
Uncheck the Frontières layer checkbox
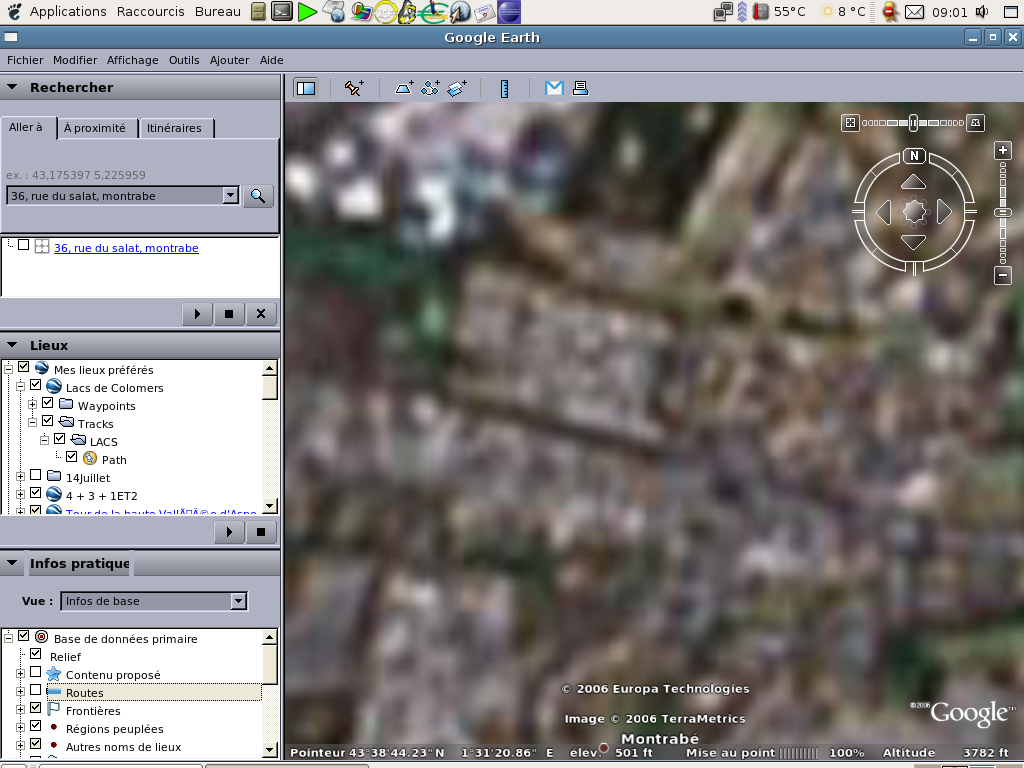point(36,708)
